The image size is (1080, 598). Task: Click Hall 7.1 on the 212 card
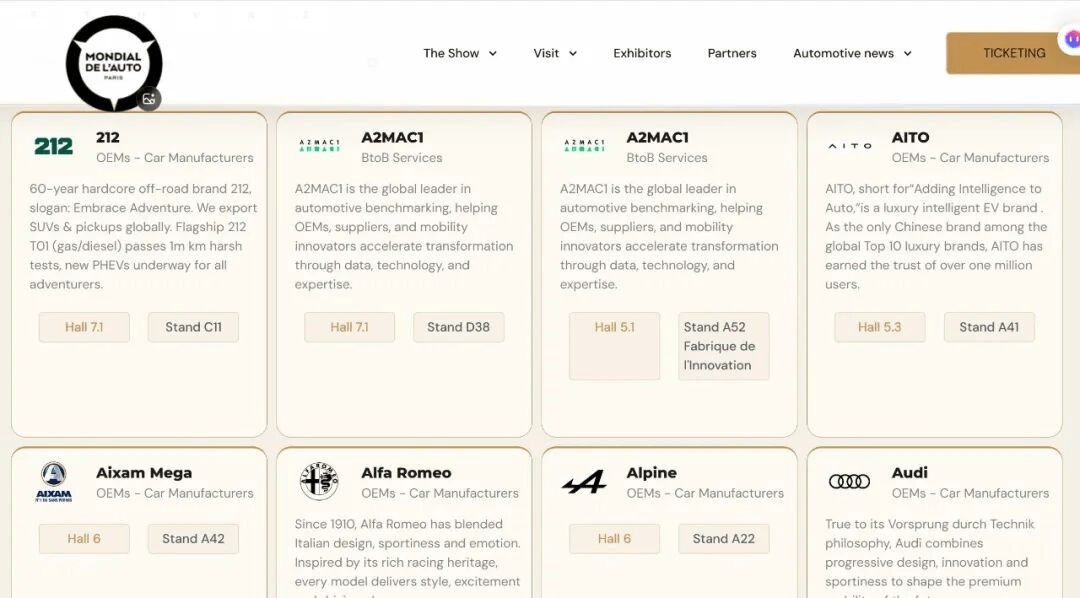(84, 327)
